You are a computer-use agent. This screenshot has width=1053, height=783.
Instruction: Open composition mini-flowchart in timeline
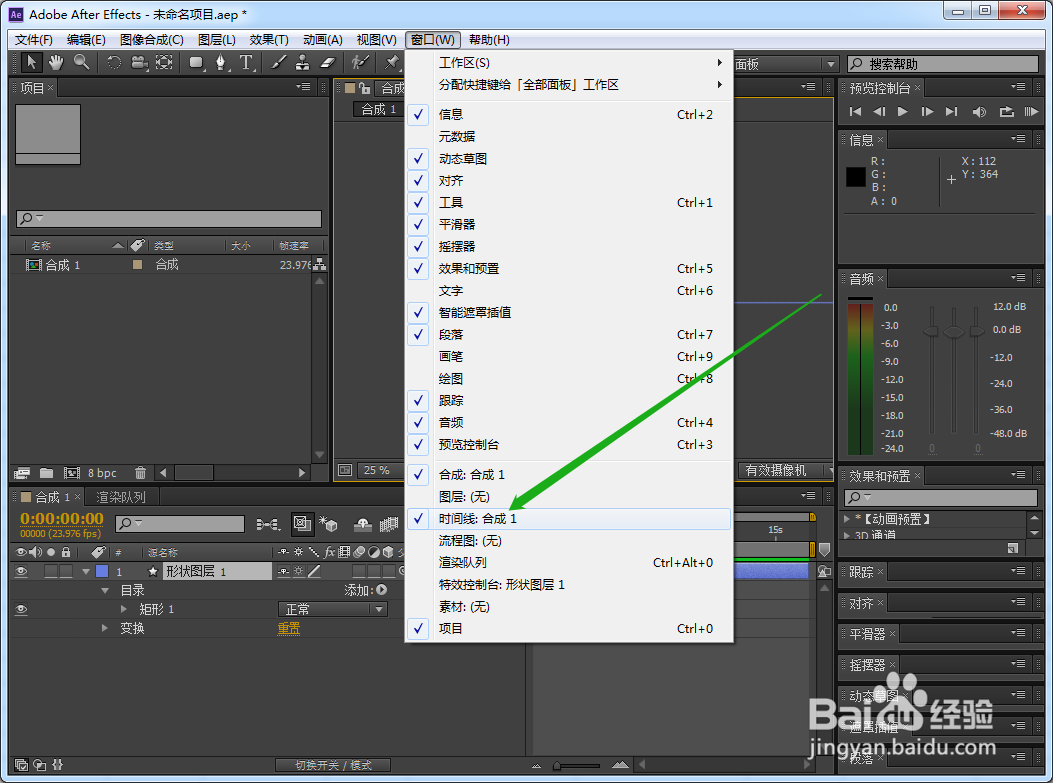[268, 524]
